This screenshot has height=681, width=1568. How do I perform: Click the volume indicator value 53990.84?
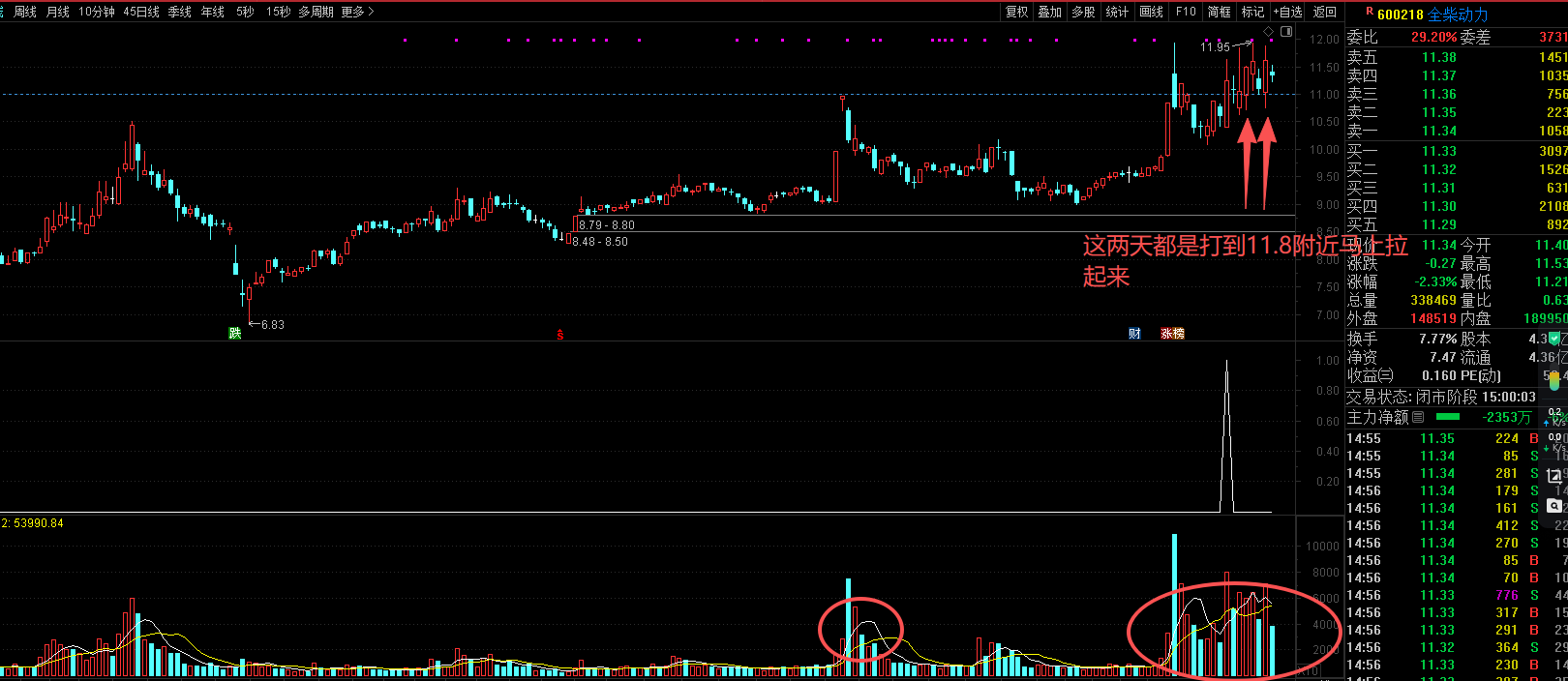(x=38, y=523)
